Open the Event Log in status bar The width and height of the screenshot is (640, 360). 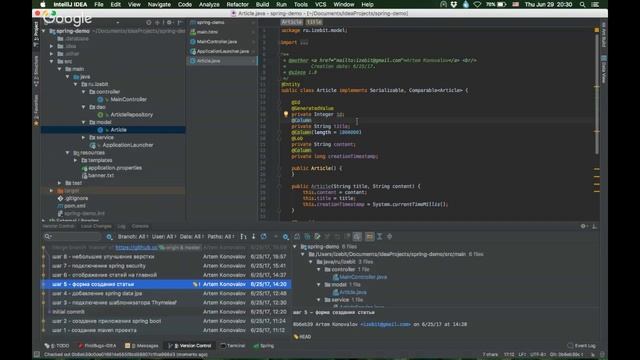coord(582,346)
